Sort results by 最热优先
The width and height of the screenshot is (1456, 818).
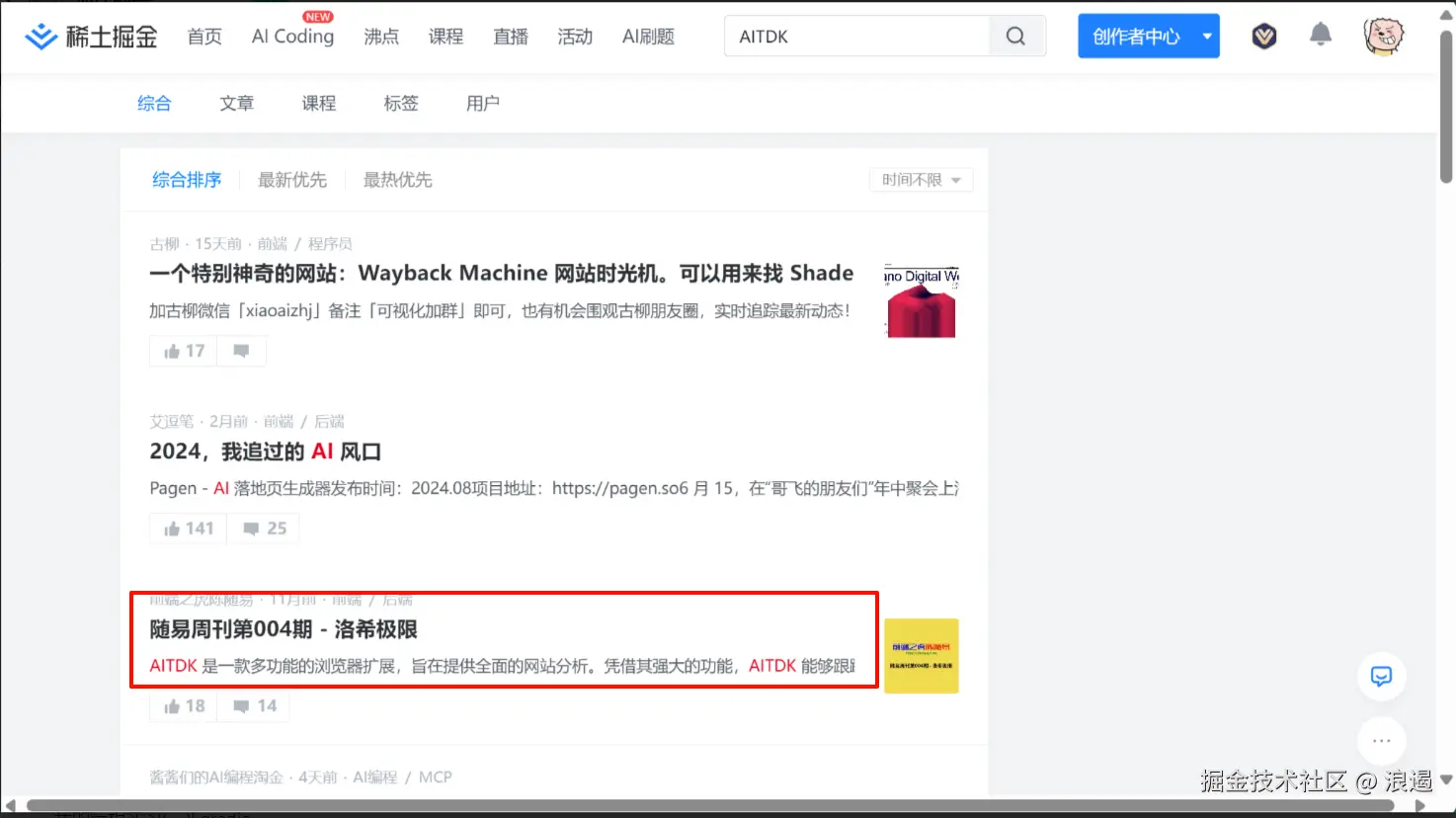pos(398,180)
